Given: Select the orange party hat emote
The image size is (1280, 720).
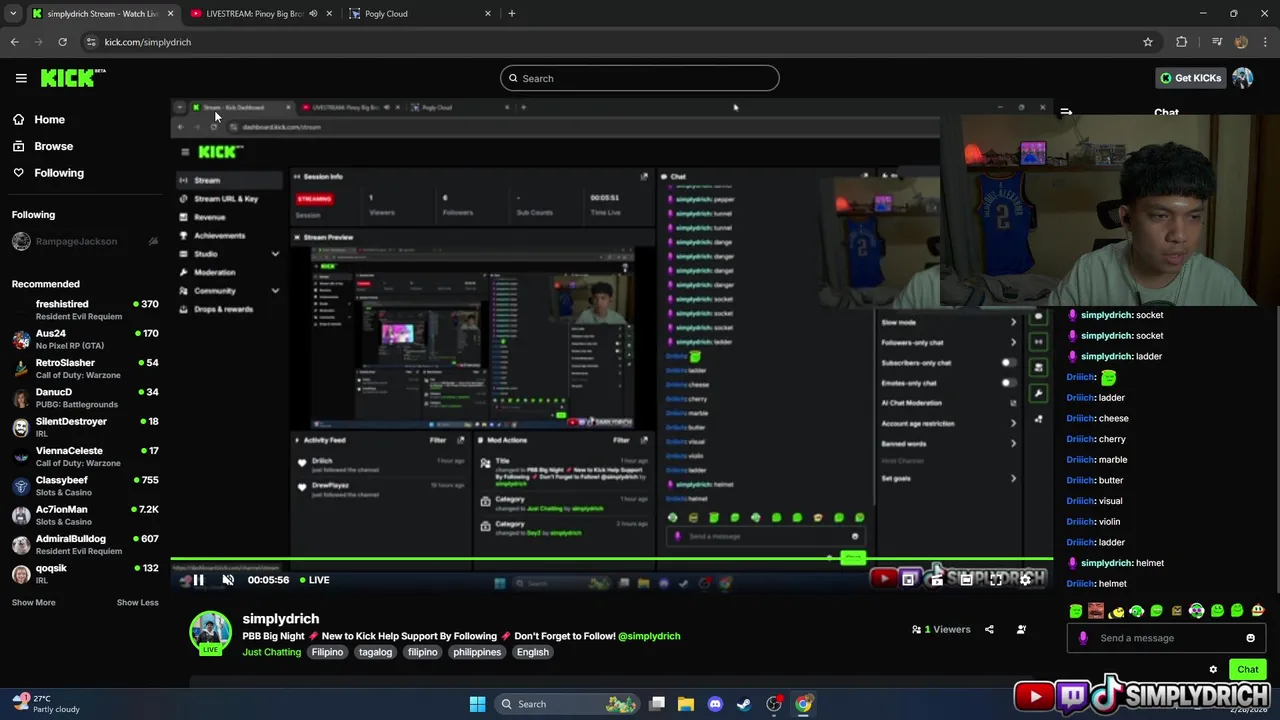Looking at the screenshot, I should click(1257, 611).
